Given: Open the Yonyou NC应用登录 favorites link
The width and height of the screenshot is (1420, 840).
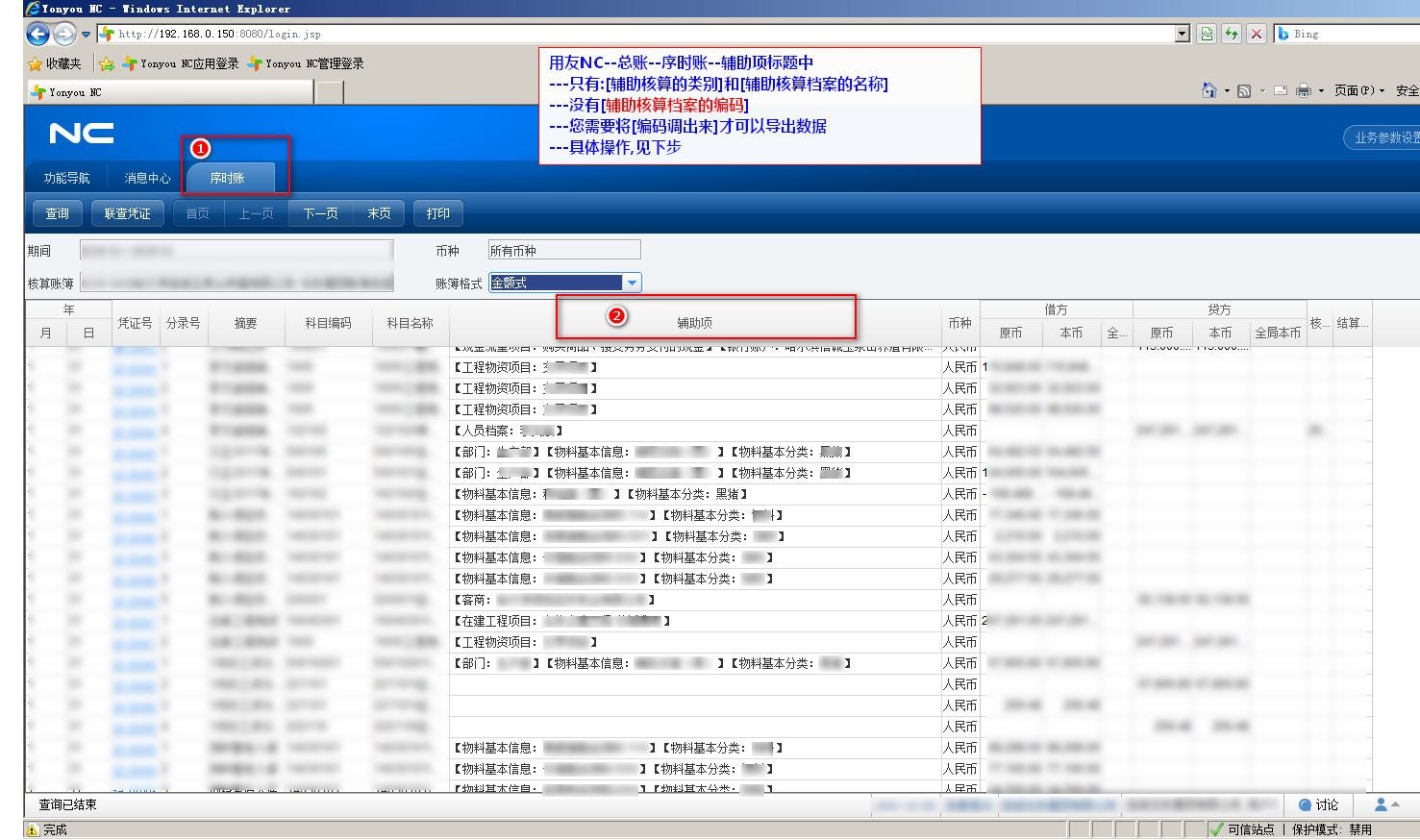Looking at the screenshot, I should [x=181, y=63].
